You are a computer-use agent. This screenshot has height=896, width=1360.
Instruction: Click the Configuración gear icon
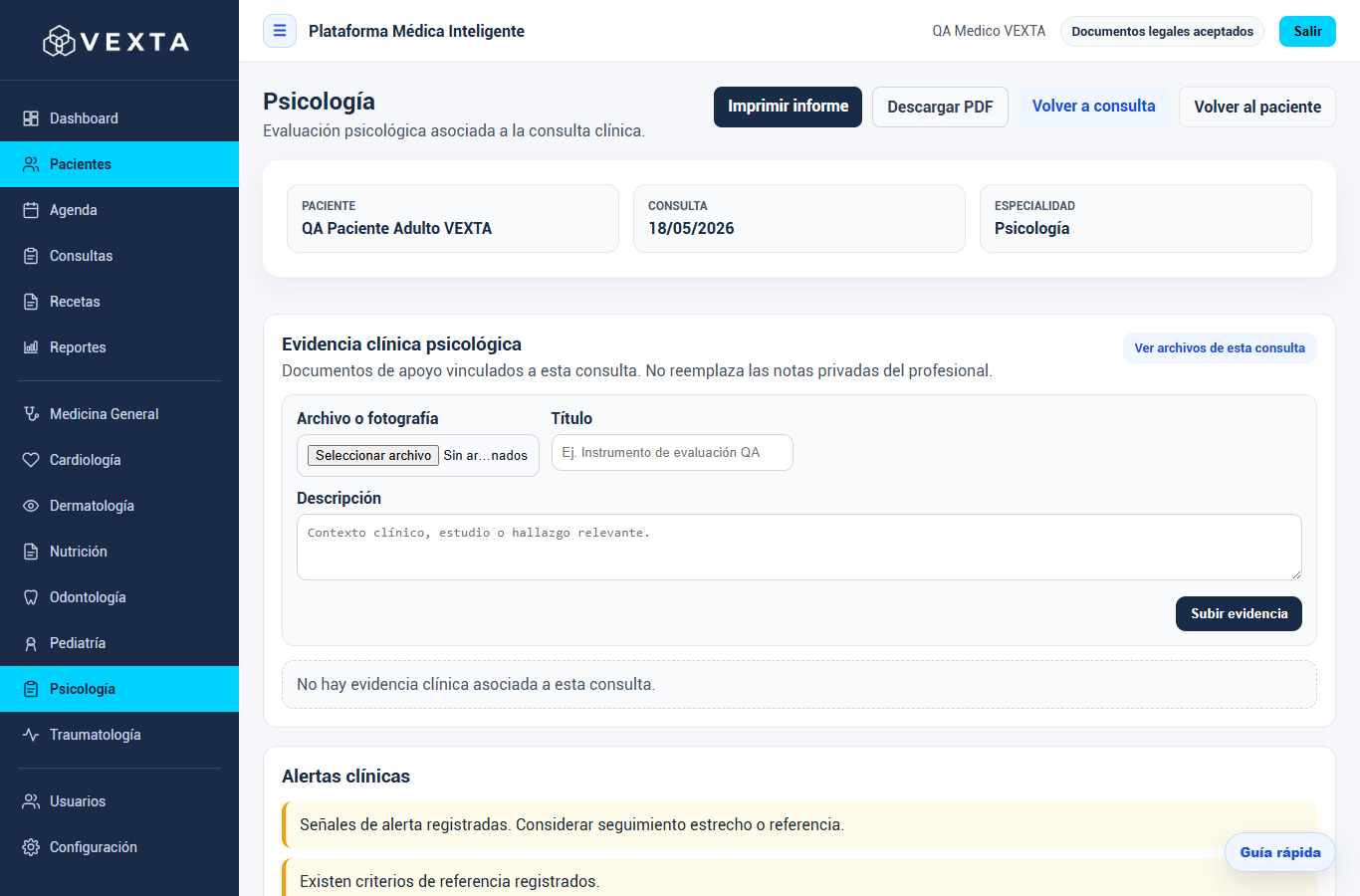tap(31, 847)
